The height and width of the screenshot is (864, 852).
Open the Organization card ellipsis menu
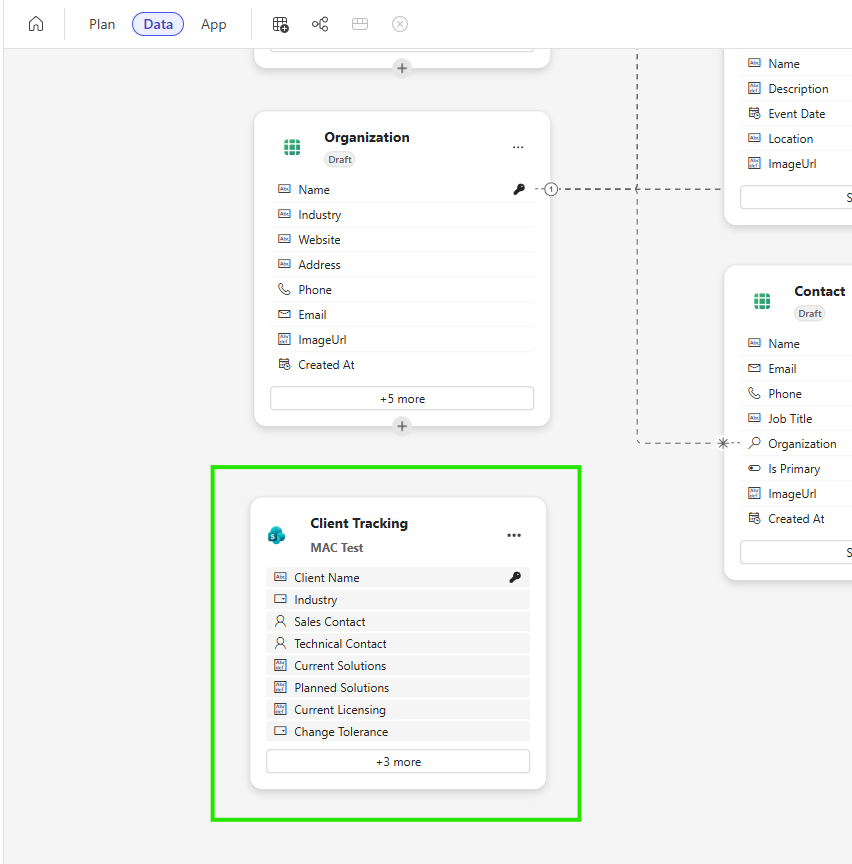(518, 147)
